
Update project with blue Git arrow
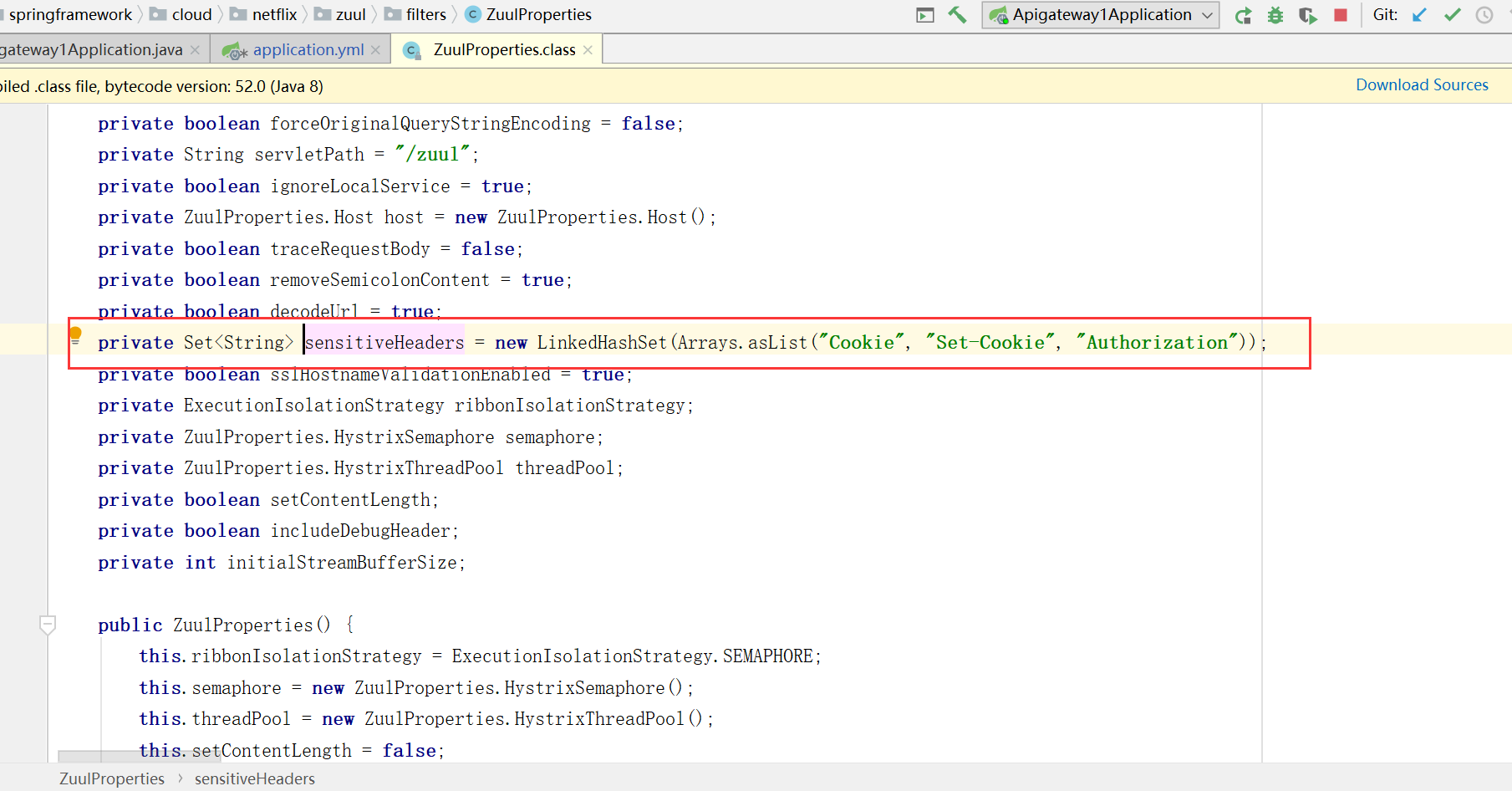pyautogui.click(x=1419, y=15)
